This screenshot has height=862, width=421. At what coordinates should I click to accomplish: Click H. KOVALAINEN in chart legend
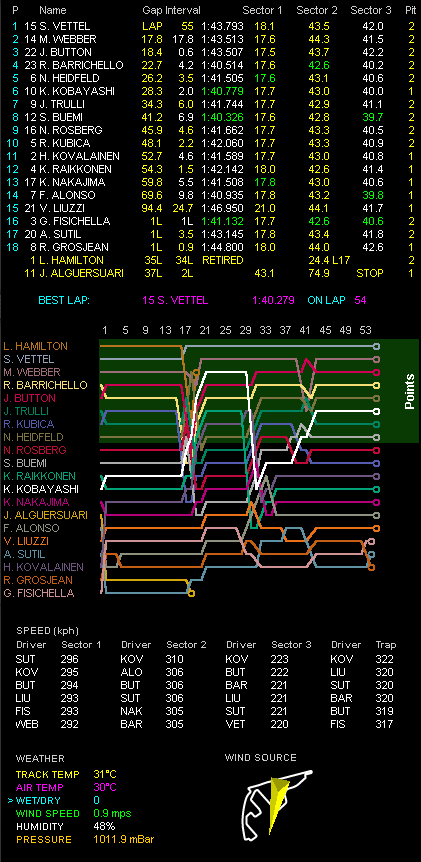click(43, 567)
